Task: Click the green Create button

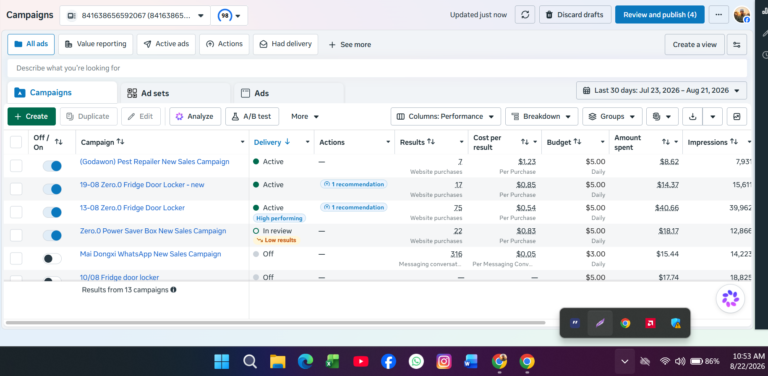Action: (31, 117)
